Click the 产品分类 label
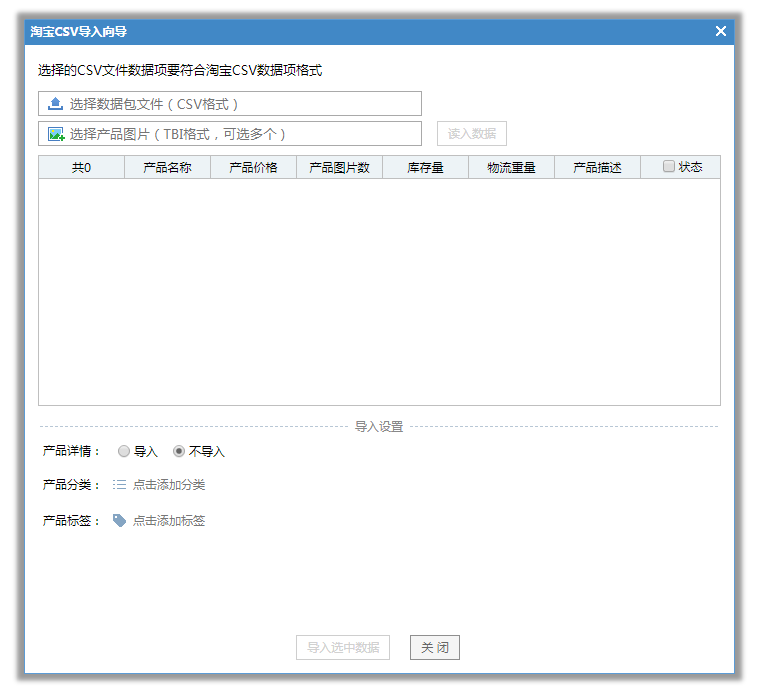The image size is (760, 694). [71, 485]
